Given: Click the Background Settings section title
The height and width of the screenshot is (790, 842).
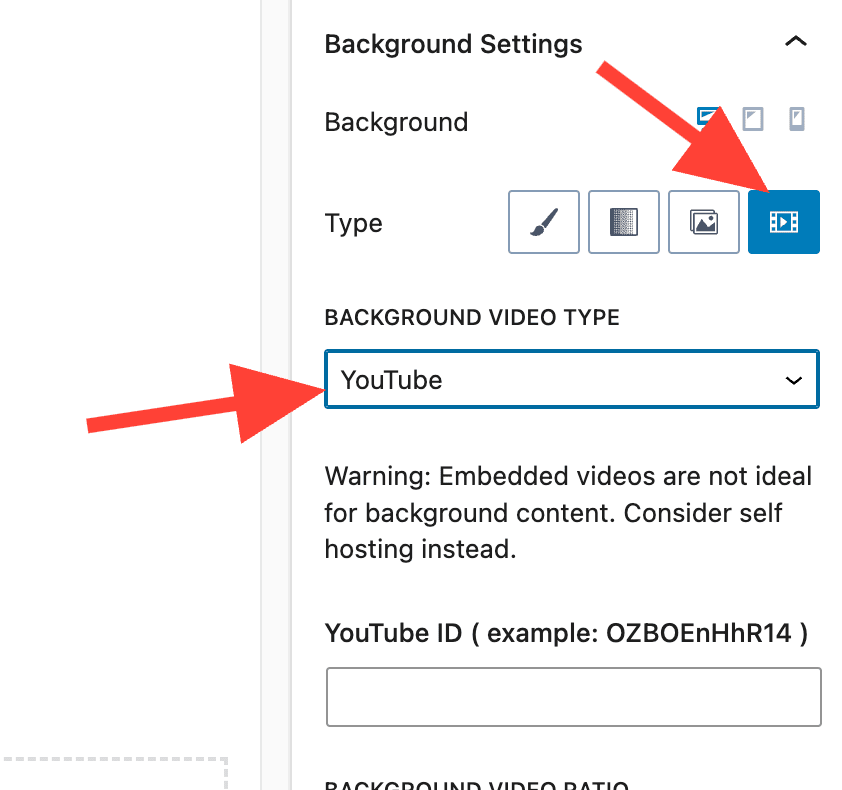Looking at the screenshot, I should (453, 45).
